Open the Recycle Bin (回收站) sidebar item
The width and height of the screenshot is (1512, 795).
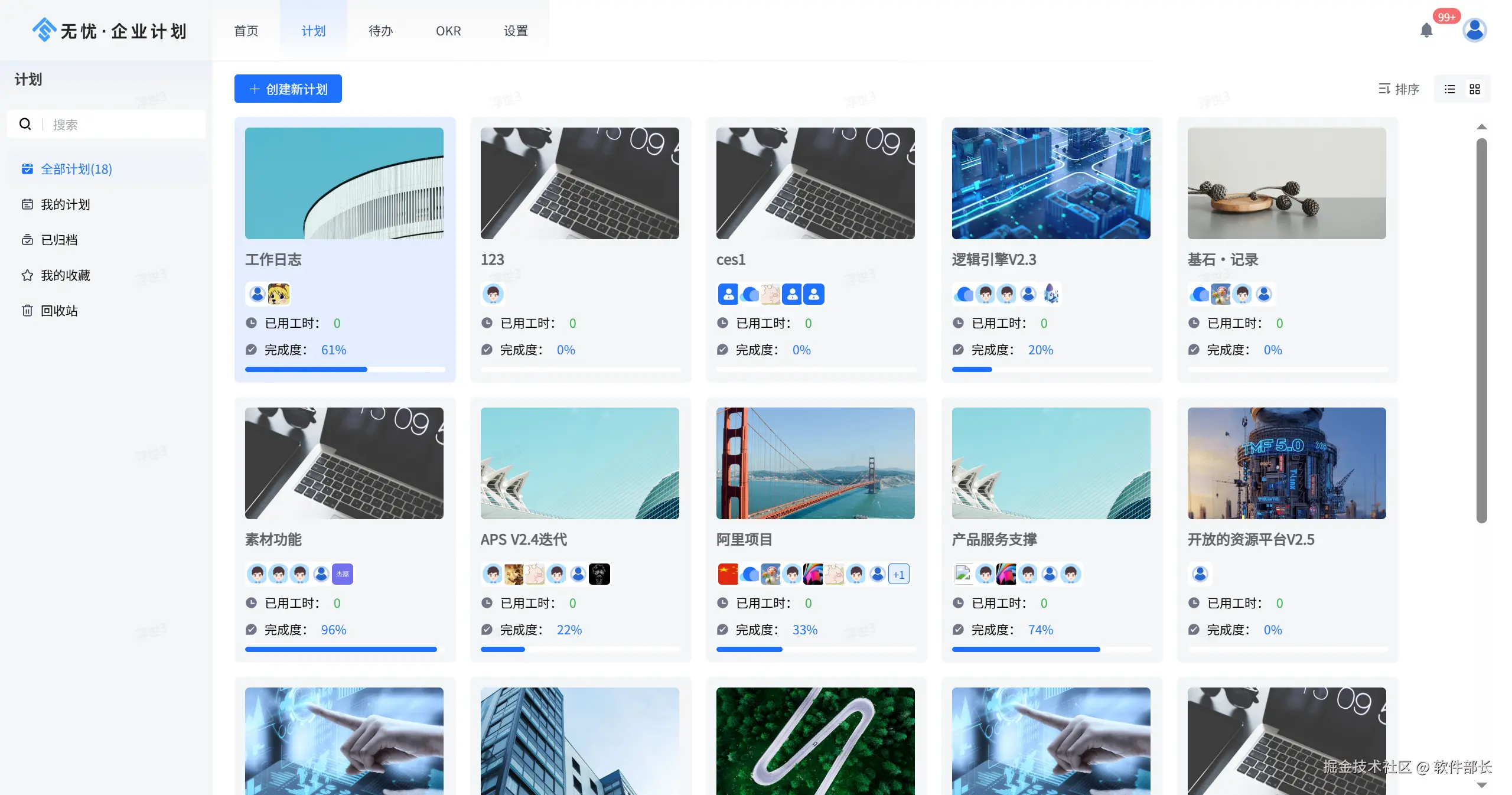pos(59,311)
